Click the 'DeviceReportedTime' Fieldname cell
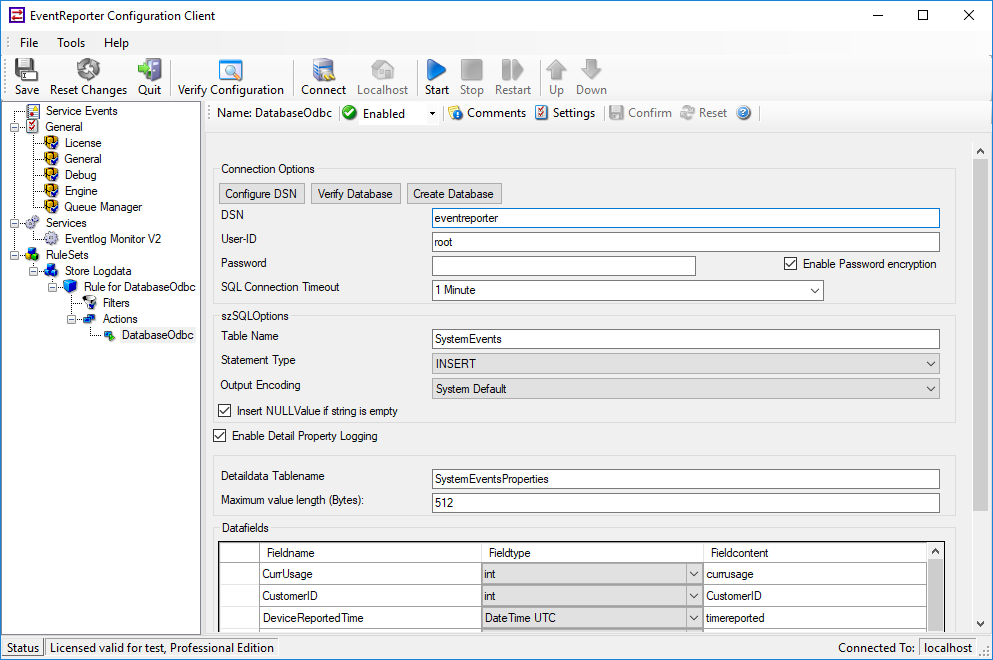 [370, 618]
